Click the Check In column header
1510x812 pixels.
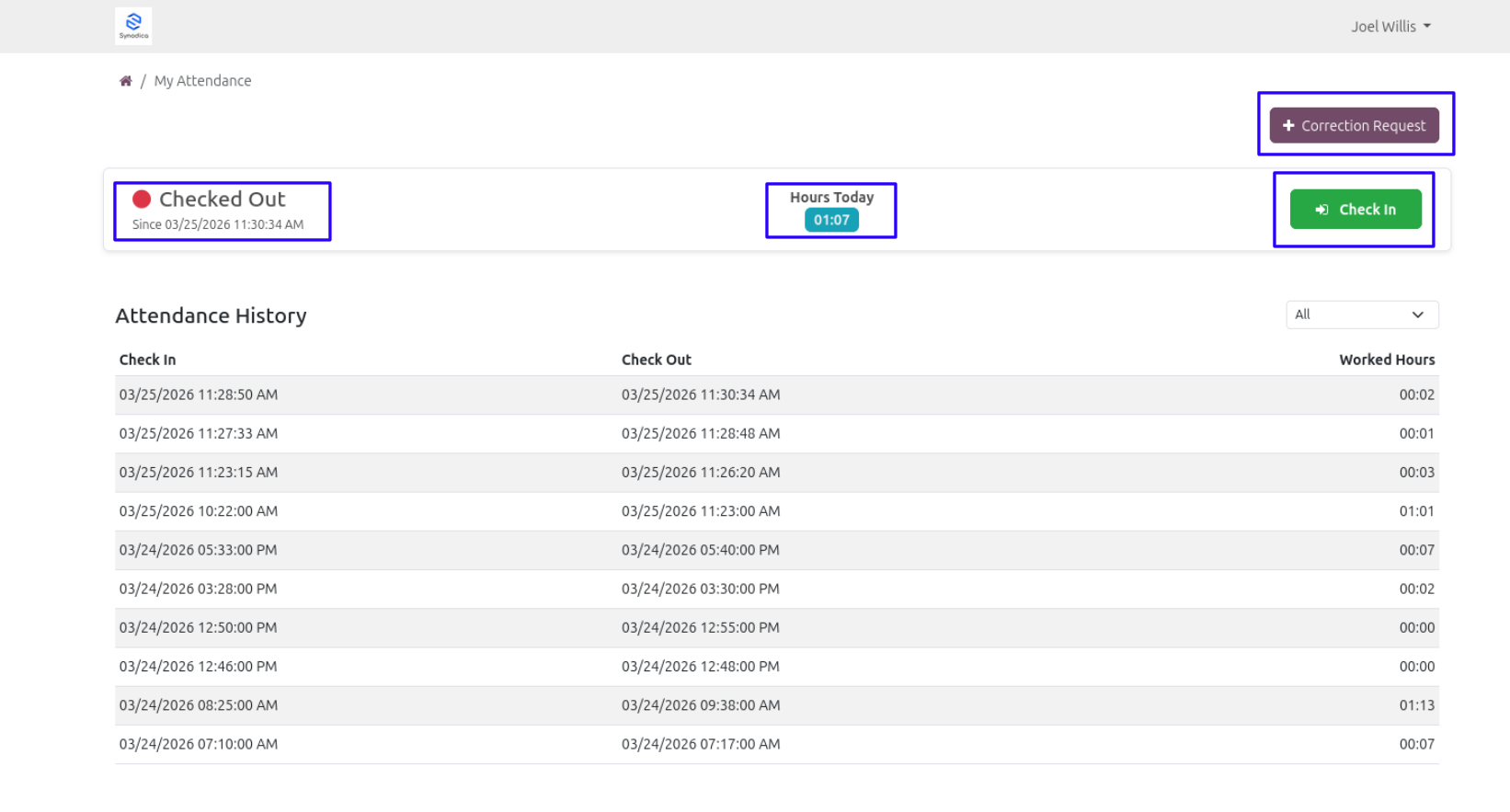(147, 360)
